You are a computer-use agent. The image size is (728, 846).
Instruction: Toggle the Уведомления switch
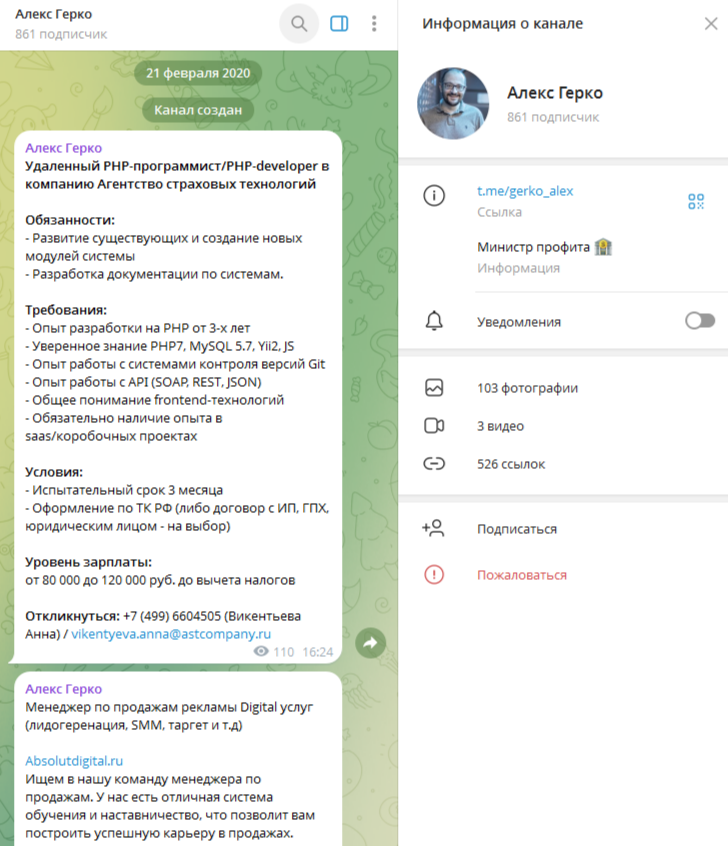700,321
